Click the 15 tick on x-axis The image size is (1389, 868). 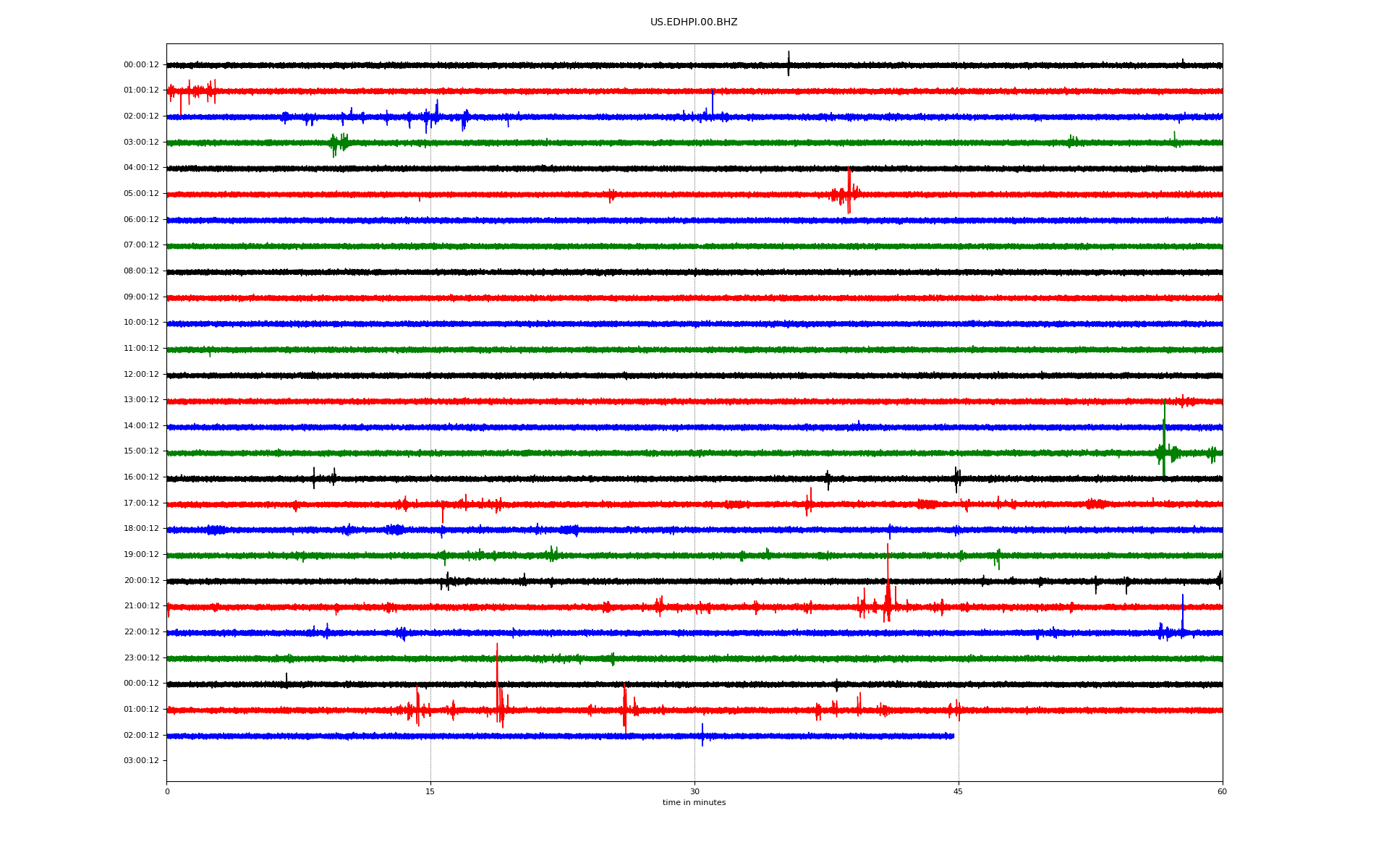tap(430, 792)
